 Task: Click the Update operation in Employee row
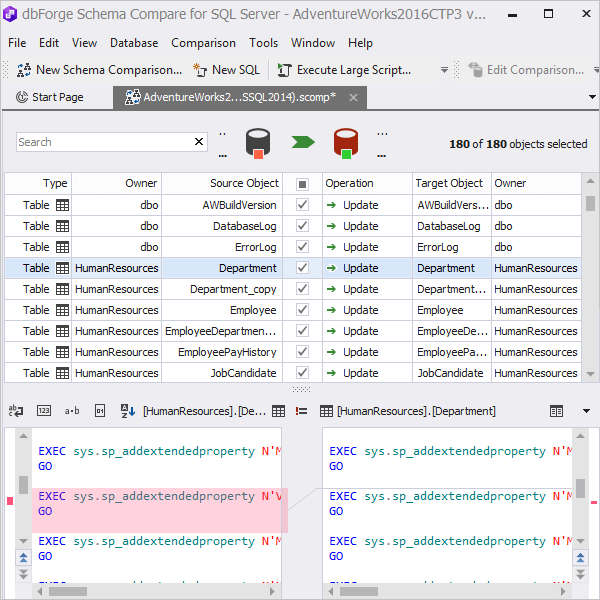tap(360, 310)
